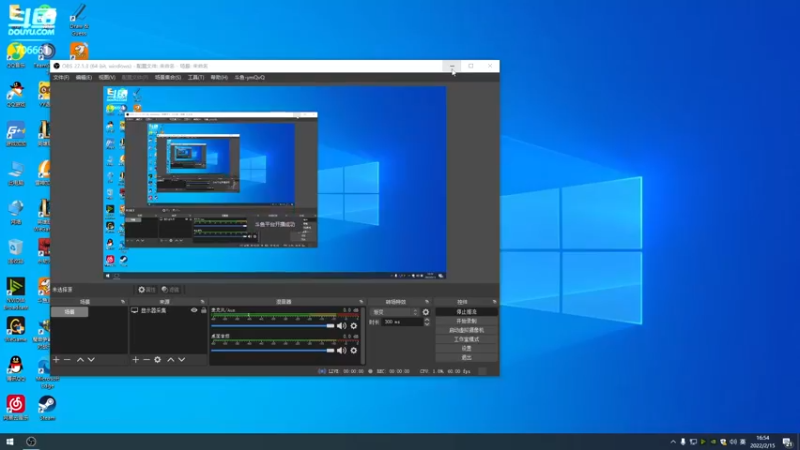Open source 属性 properties button
800x450 pixels.
(x=146, y=290)
